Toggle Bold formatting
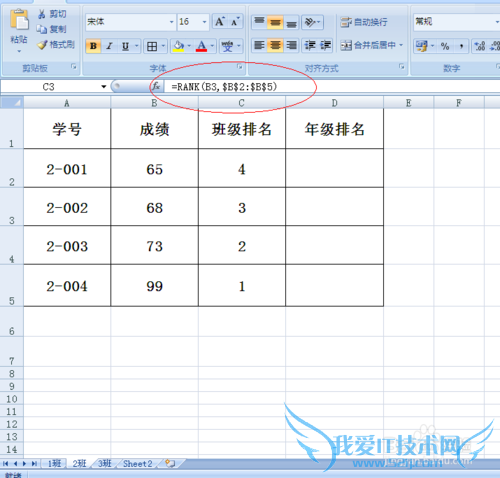This screenshot has width=500, height=478. pyautogui.click(x=93, y=46)
